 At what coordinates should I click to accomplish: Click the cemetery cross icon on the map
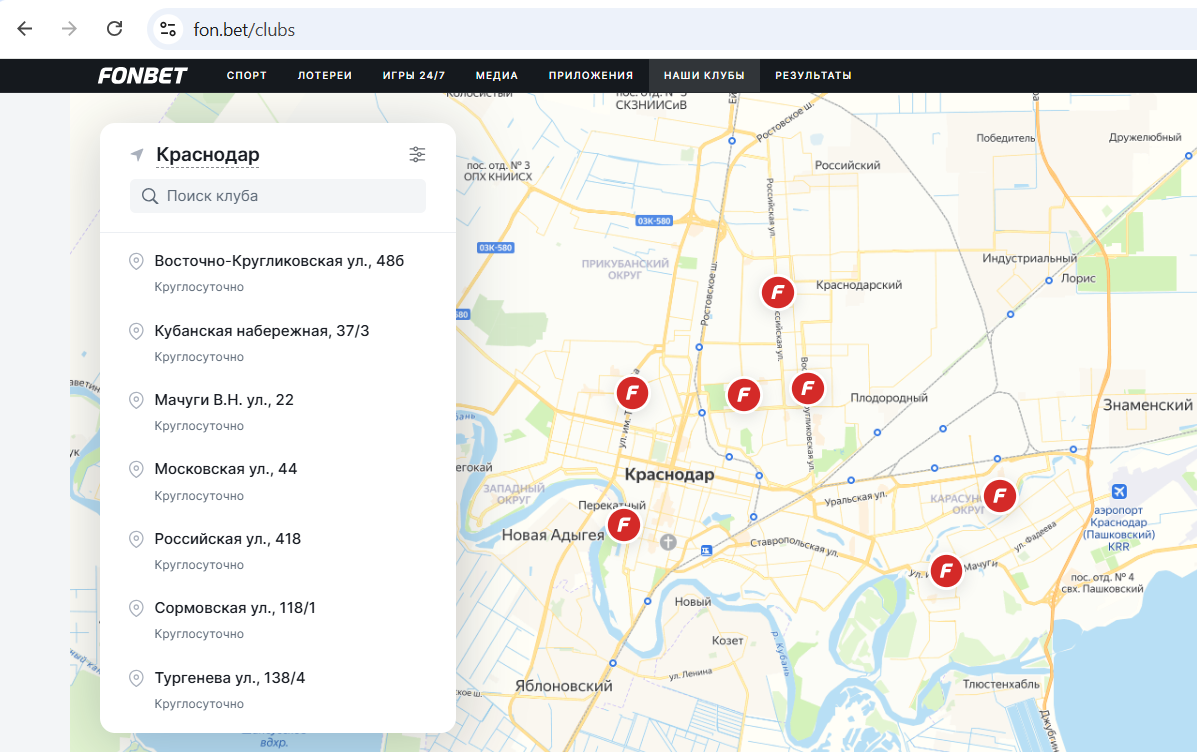668,542
